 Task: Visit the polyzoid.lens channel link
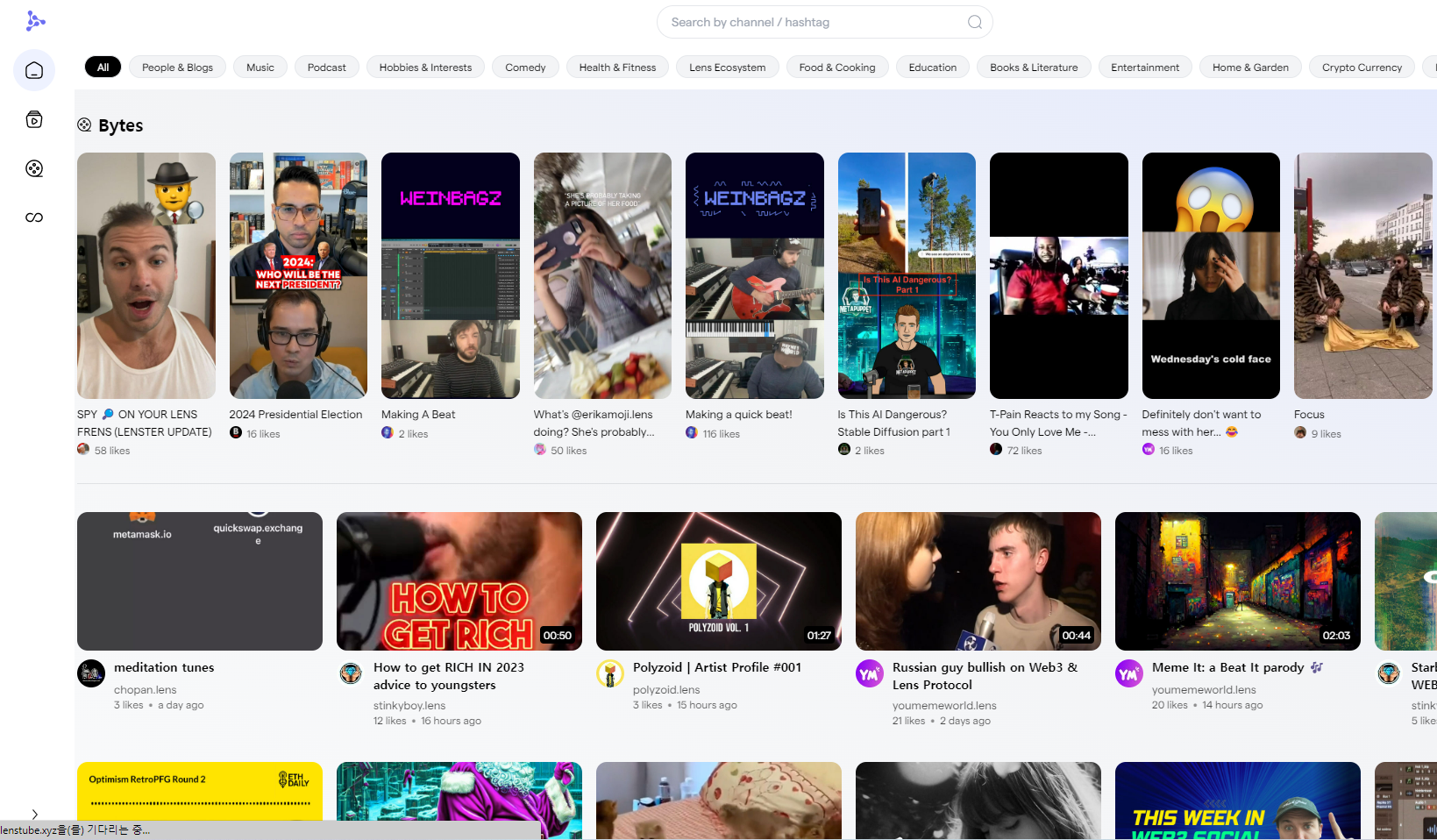pos(666,690)
